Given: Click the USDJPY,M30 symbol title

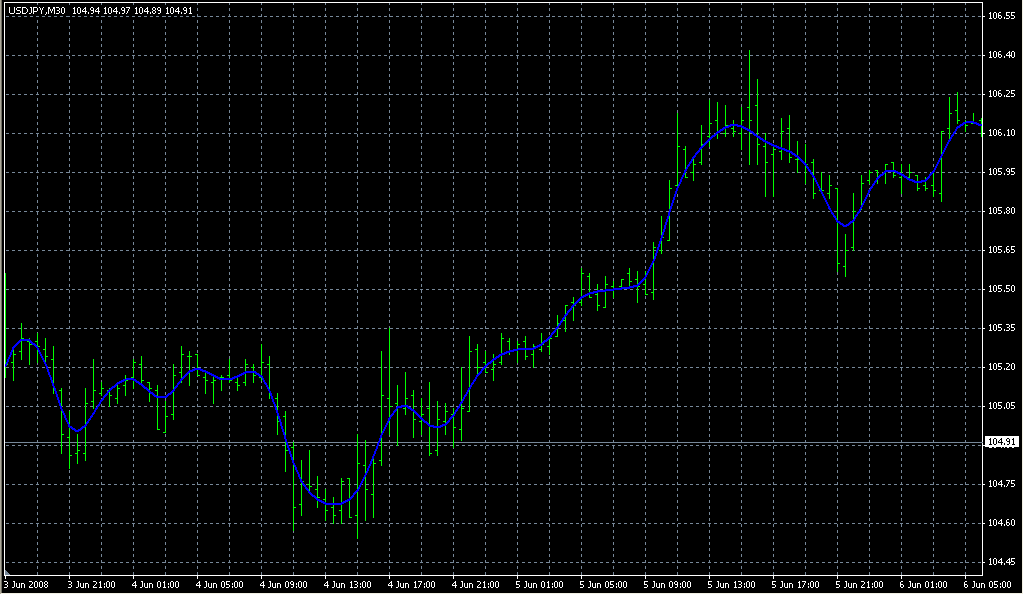Looking at the screenshot, I should 37,11.
